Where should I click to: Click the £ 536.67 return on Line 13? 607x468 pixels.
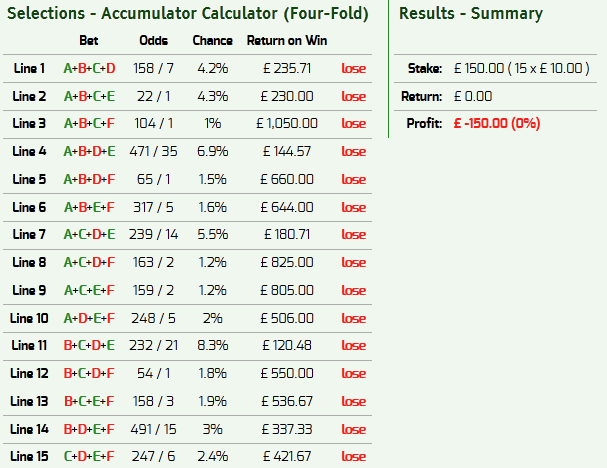pyautogui.click(x=287, y=401)
